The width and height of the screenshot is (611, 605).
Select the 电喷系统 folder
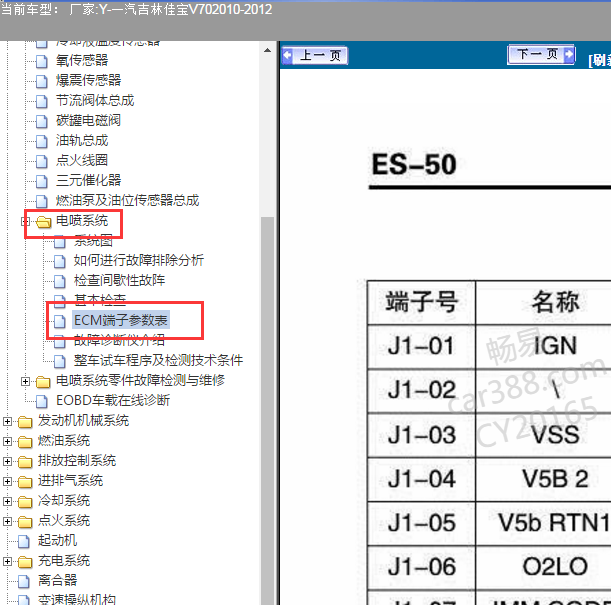(82, 220)
